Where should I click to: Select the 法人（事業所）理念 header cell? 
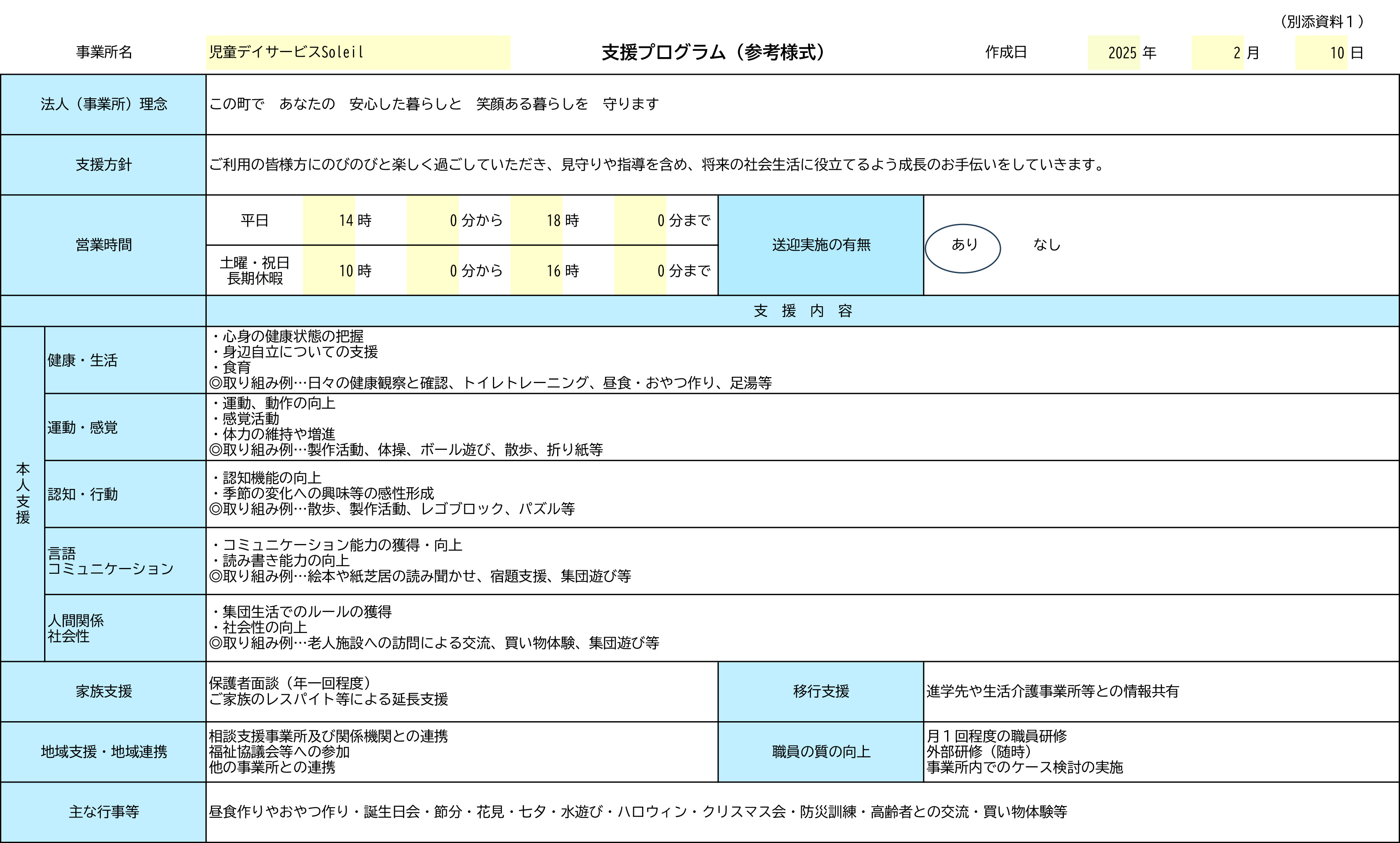(x=103, y=105)
